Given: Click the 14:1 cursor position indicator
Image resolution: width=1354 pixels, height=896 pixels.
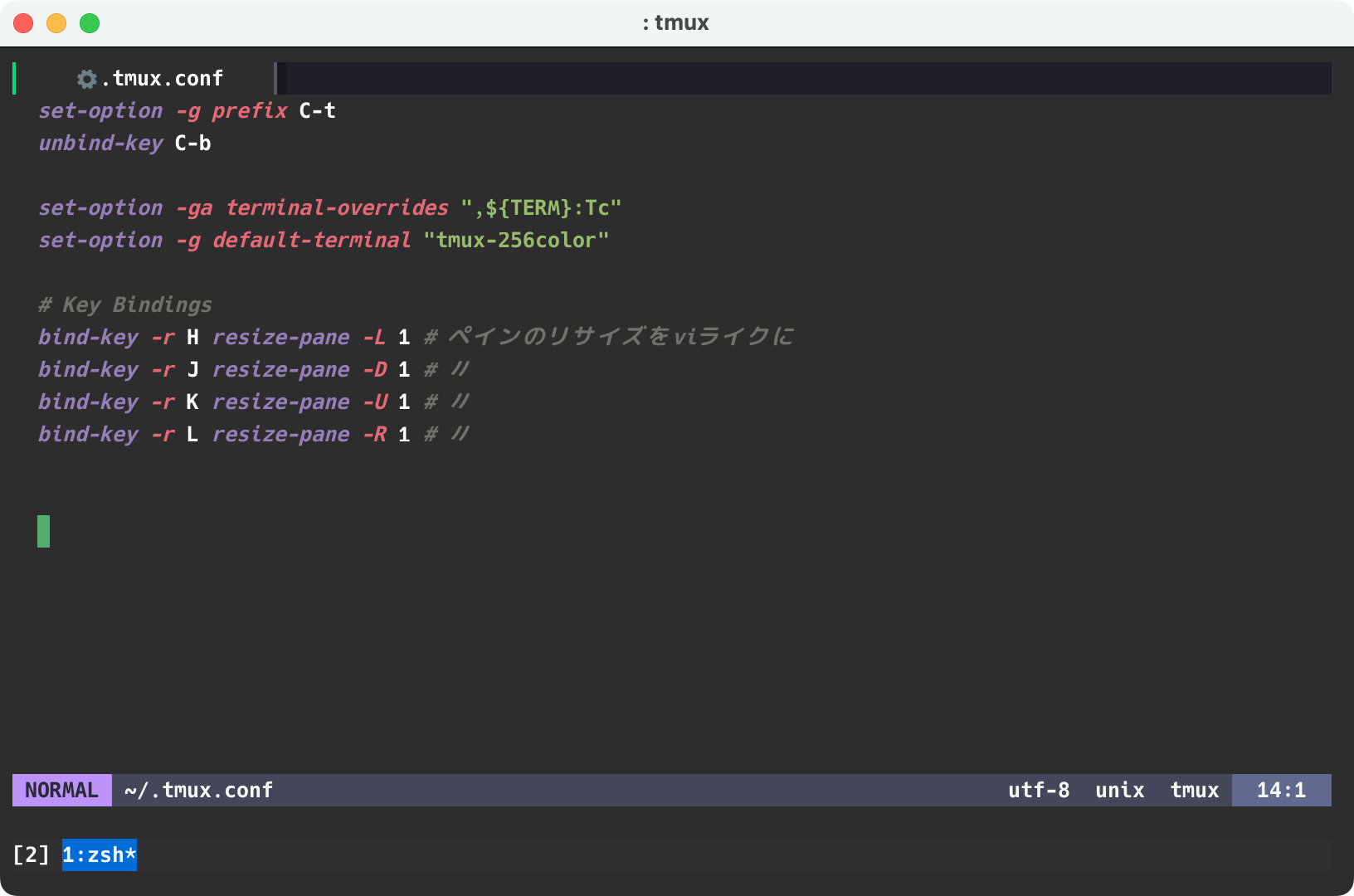Looking at the screenshot, I should pos(1281,790).
